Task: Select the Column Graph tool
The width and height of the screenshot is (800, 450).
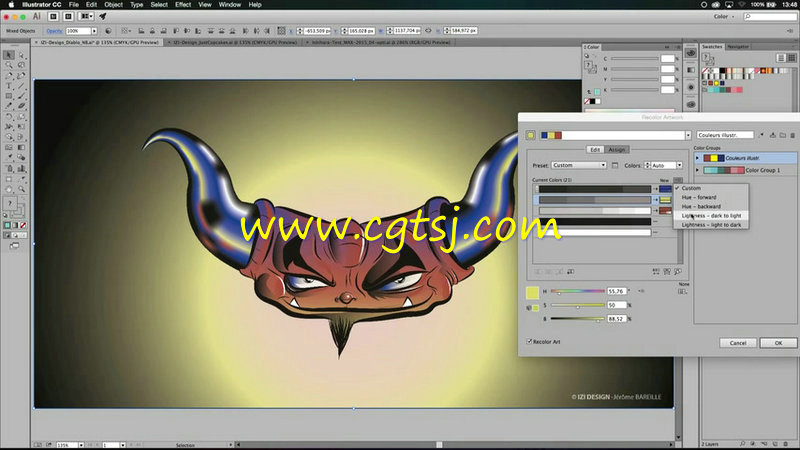Action: [x=21, y=168]
